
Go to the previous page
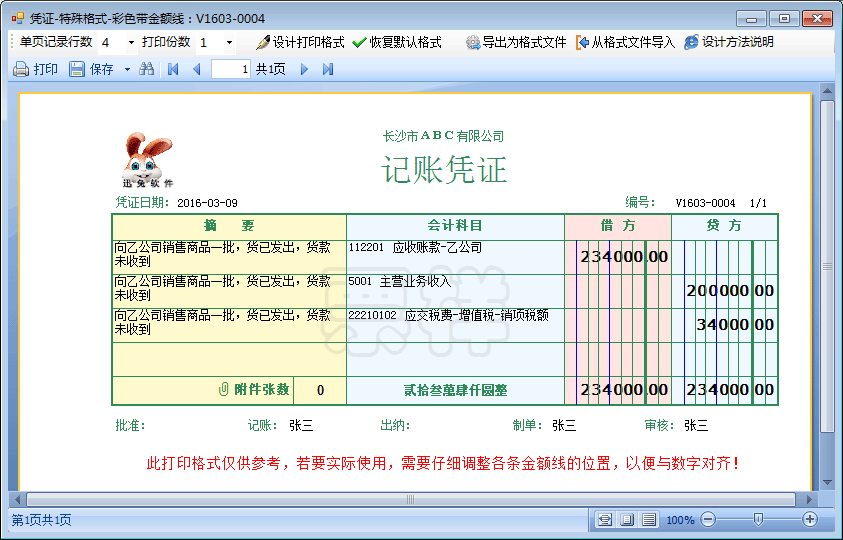click(196, 69)
